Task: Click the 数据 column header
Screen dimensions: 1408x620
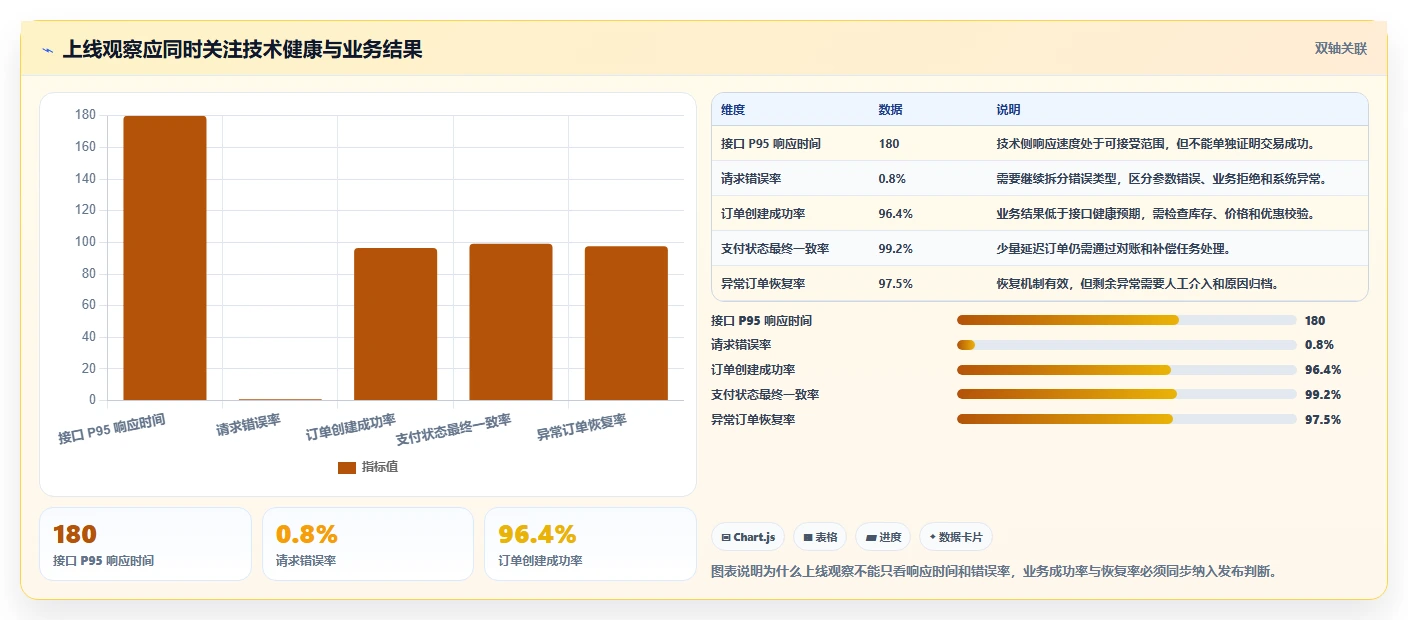Action: tap(891, 109)
